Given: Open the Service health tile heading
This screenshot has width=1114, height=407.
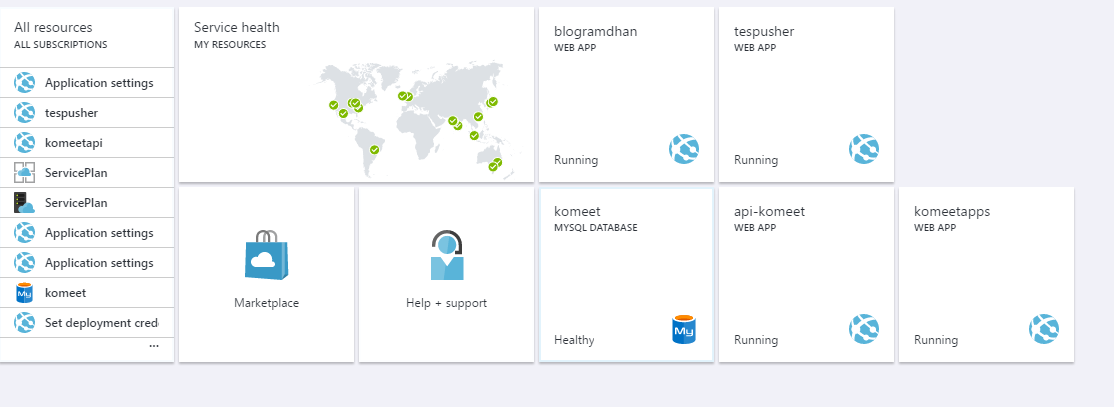Looking at the screenshot, I should (x=237, y=28).
